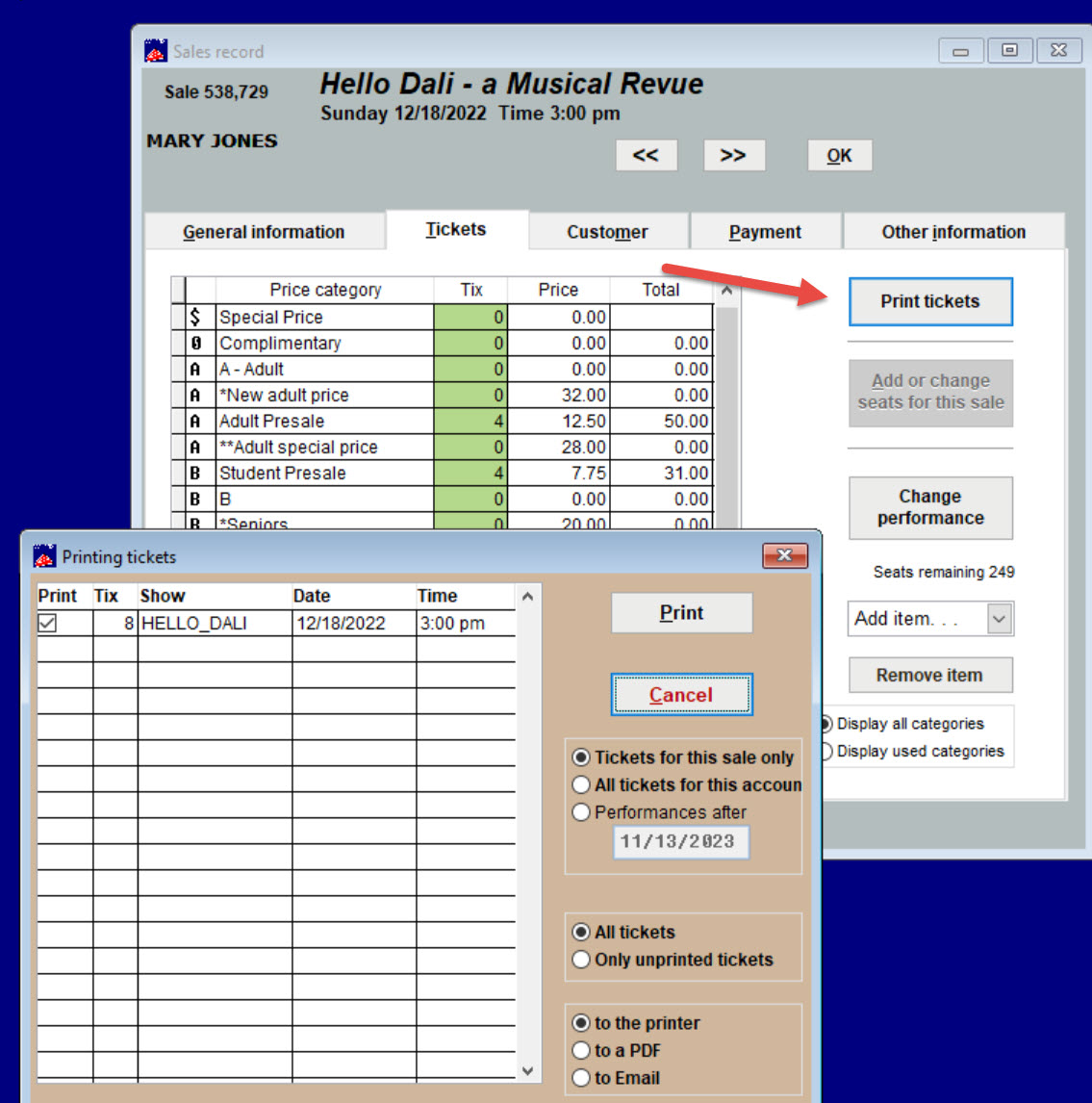Maximize the Sales record window

coord(1009,51)
